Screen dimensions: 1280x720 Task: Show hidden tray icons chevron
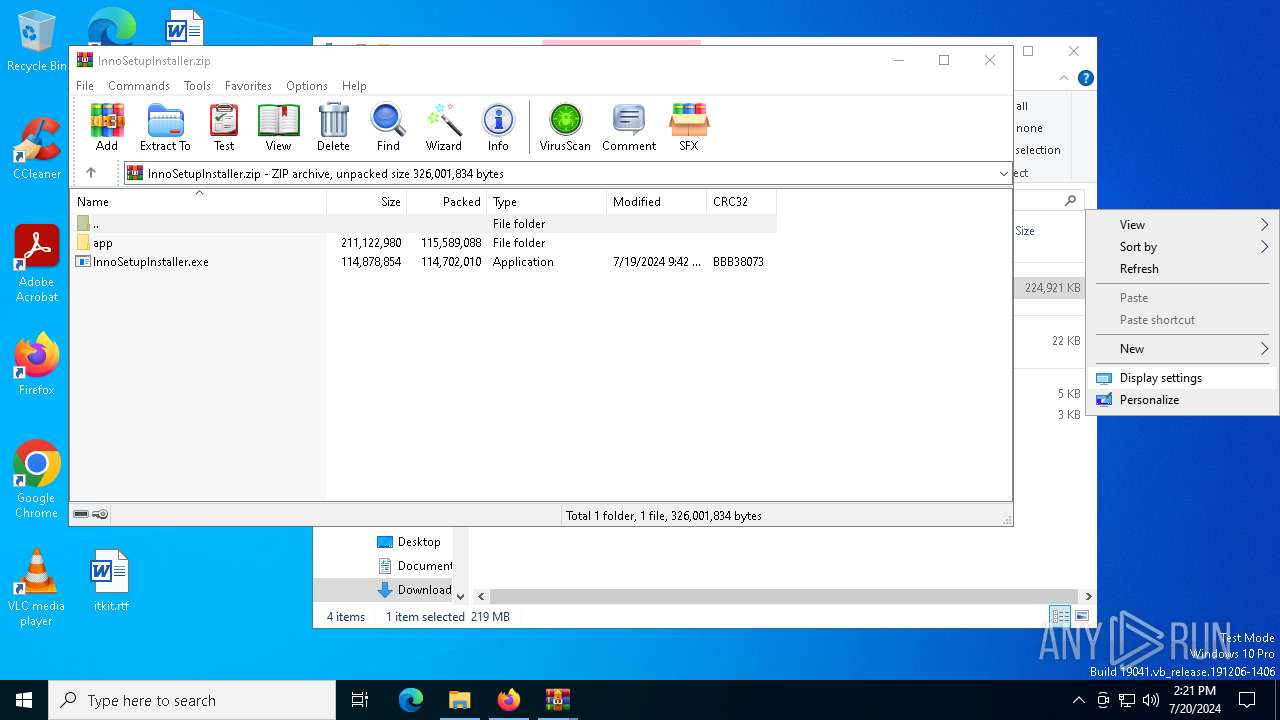[x=1078, y=700]
